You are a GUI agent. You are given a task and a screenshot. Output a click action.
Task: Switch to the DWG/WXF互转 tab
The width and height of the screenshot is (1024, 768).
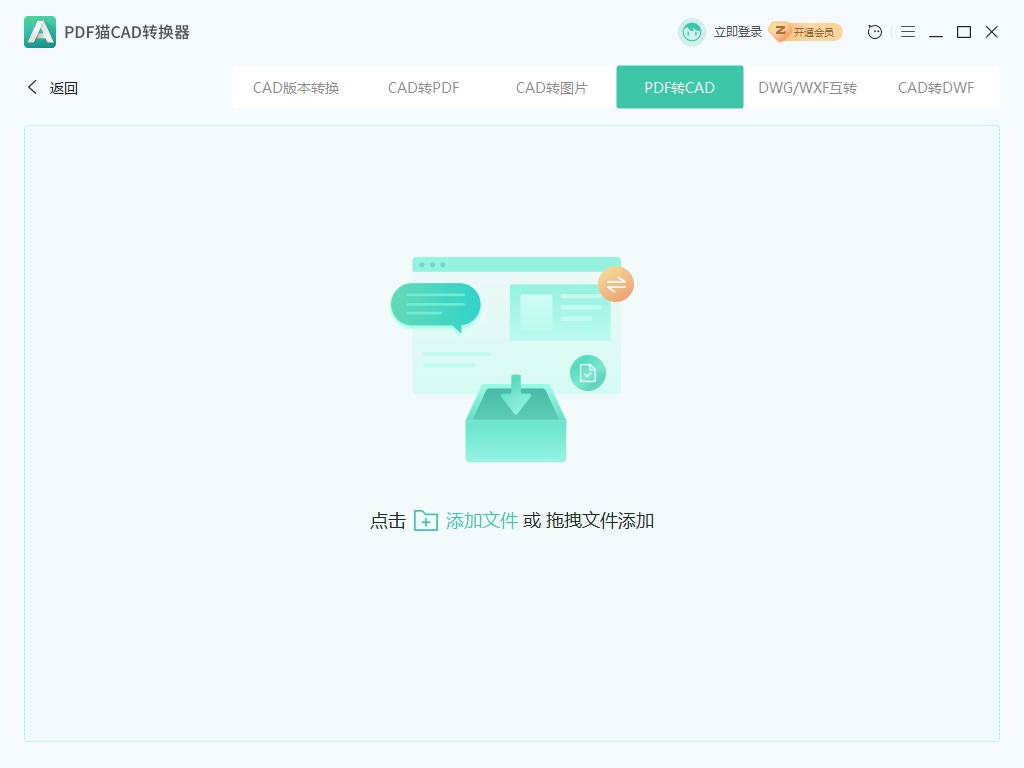808,87
